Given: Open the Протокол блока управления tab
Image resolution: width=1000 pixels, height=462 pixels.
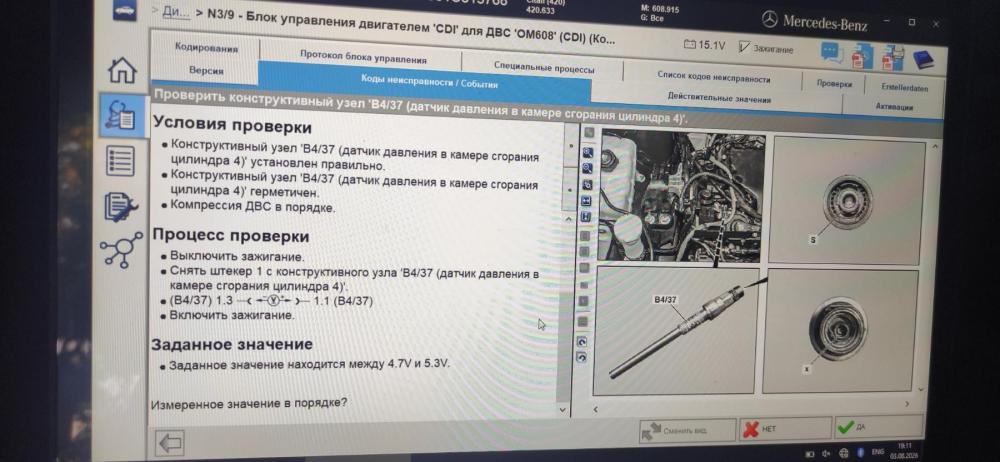Looking at the screenshot, I should [x=363, y=56].
